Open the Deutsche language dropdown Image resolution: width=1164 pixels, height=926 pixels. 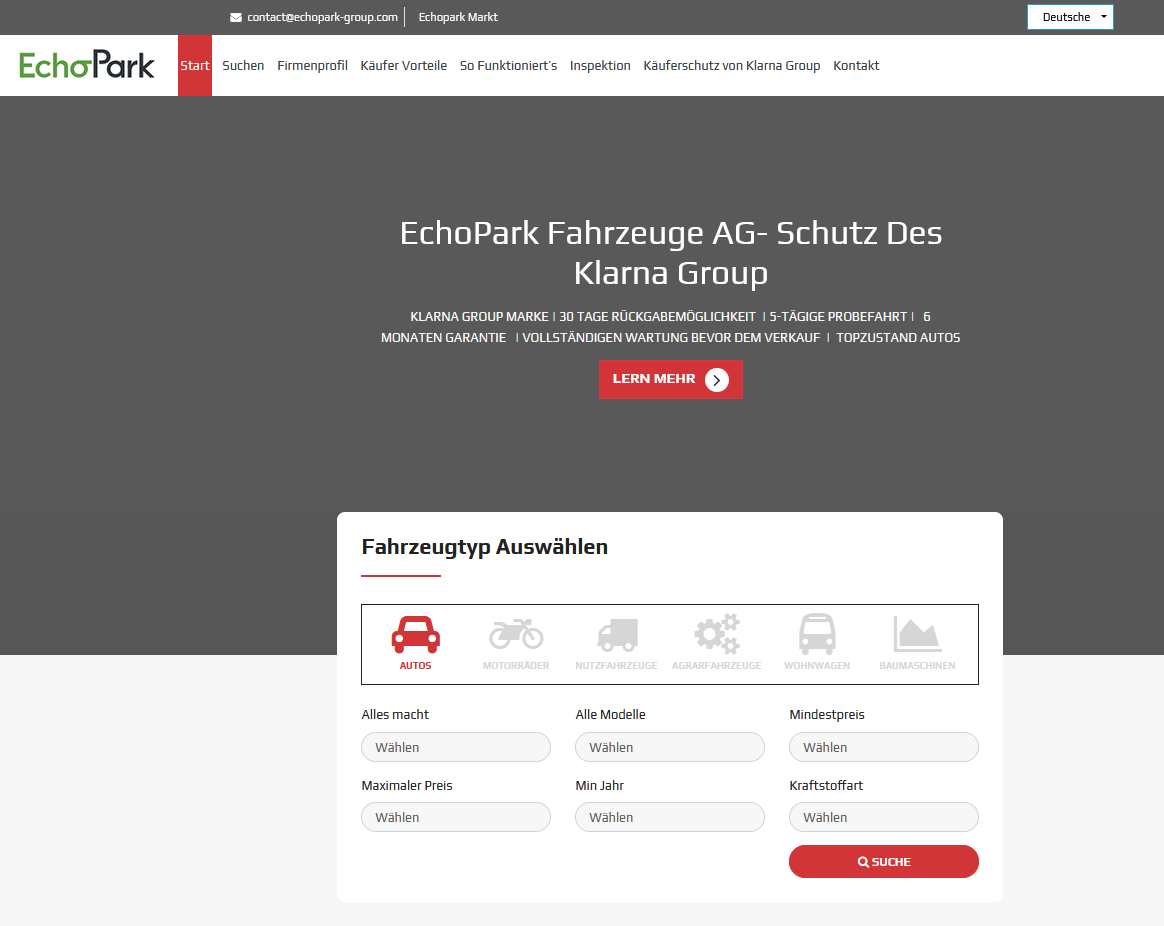click(x=1070, y=17)
